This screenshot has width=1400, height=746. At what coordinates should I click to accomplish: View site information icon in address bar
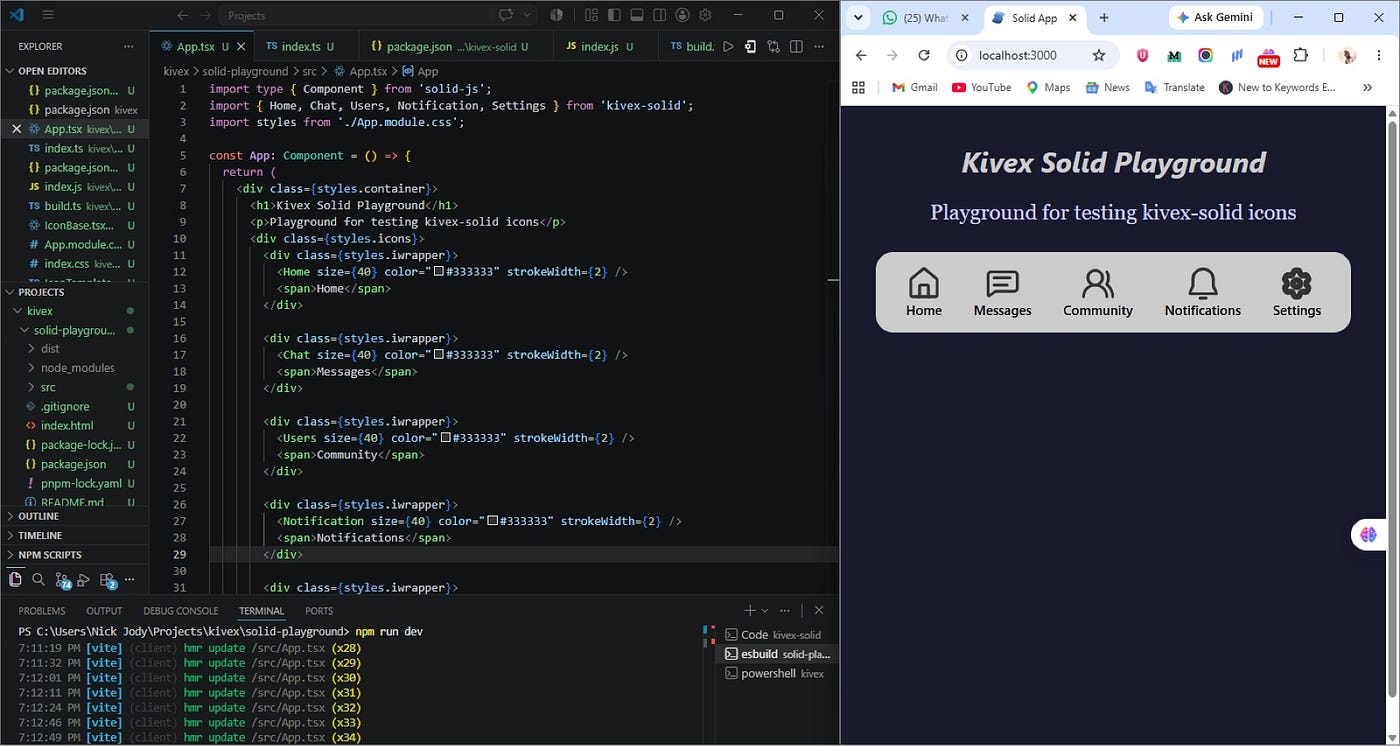[x=961, y=55]
